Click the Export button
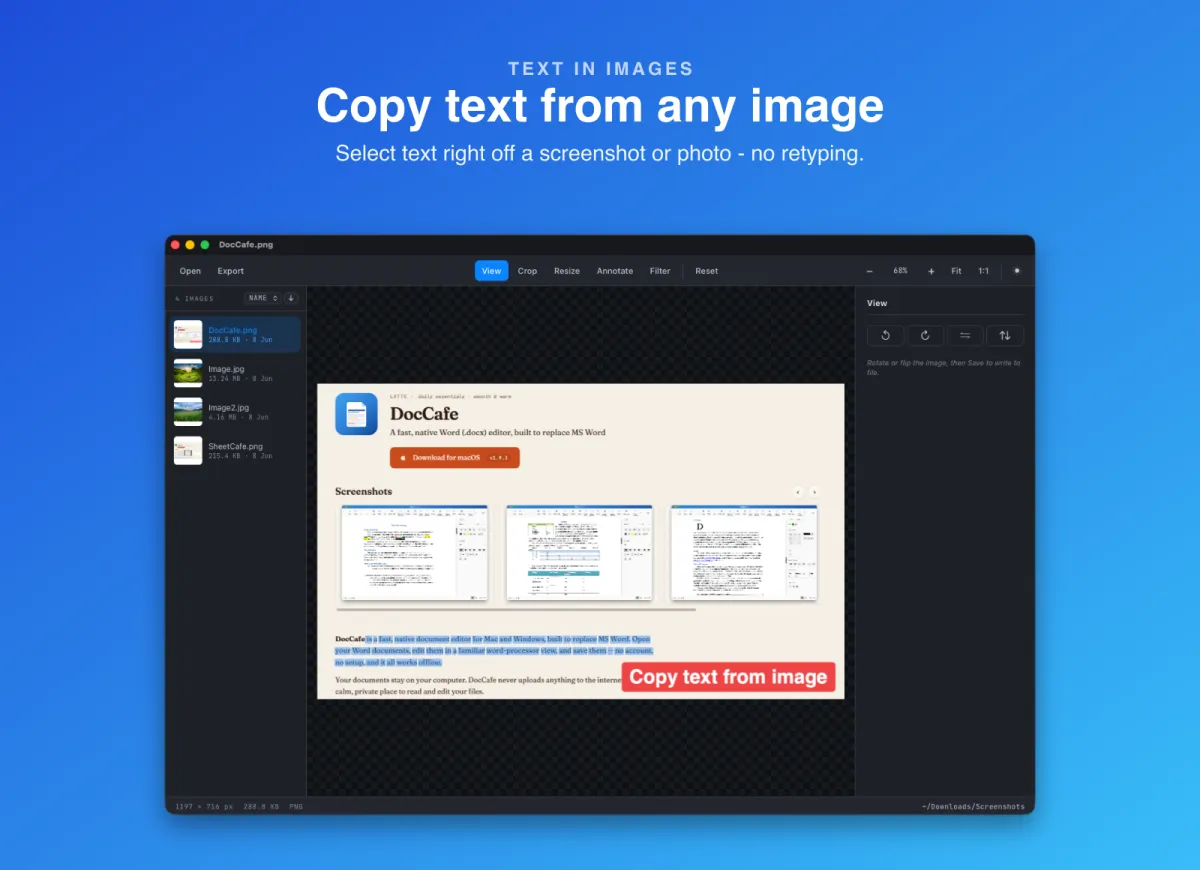 click(x=231, y=271)
